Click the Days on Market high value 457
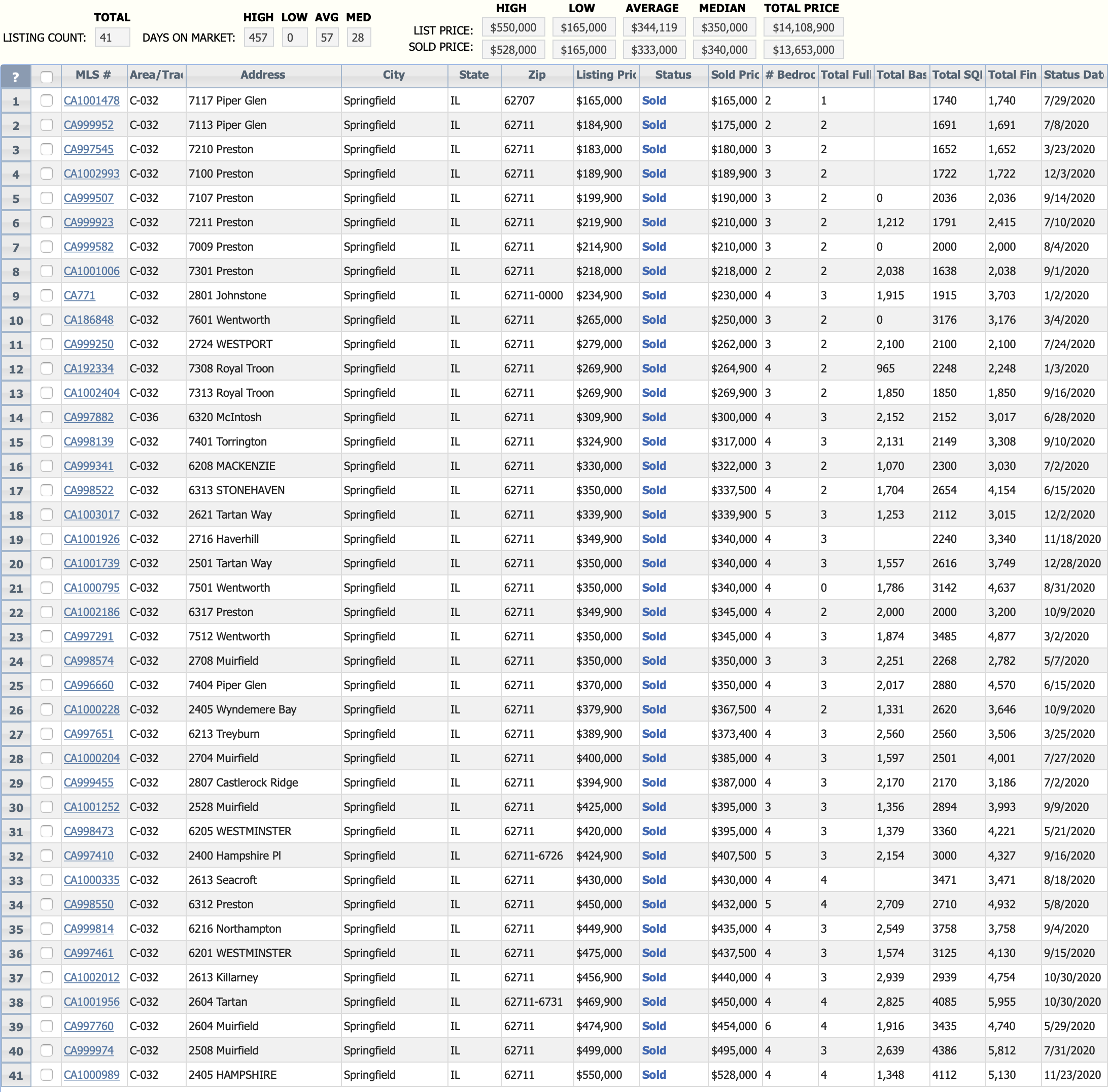1108x1092 pixels. pyautogui.click(x=259, y=37)
